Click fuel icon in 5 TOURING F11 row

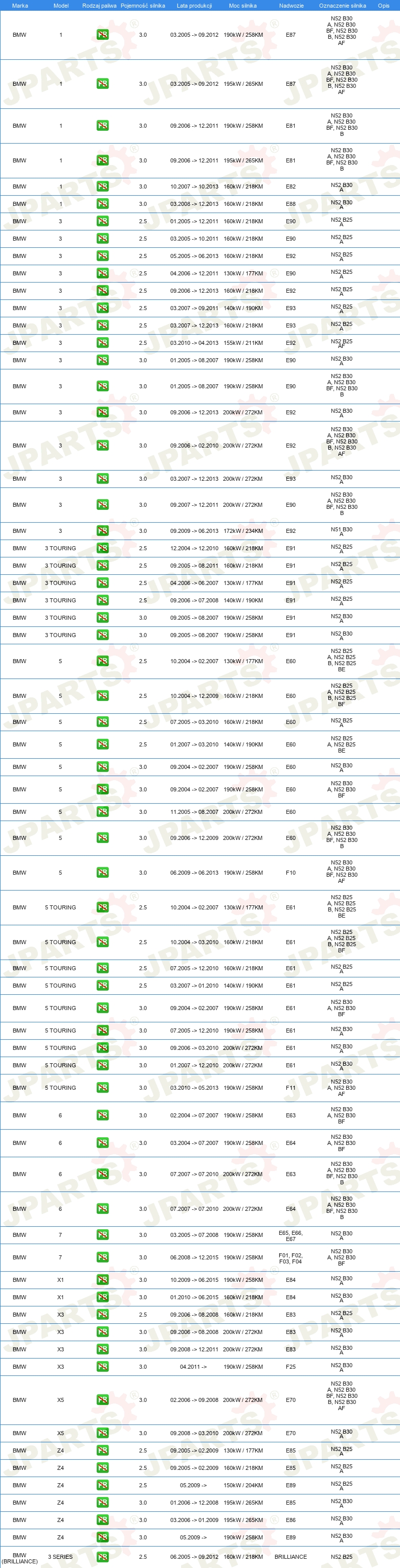click(102, 1088)
